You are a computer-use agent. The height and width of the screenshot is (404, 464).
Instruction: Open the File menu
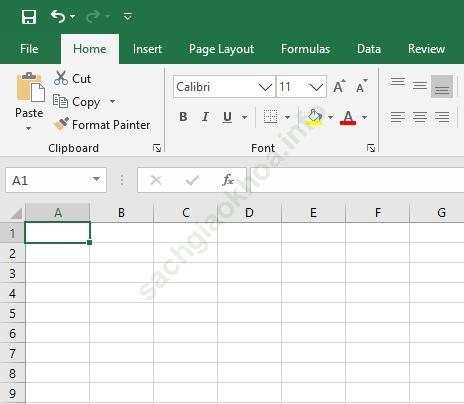point(29,49)
